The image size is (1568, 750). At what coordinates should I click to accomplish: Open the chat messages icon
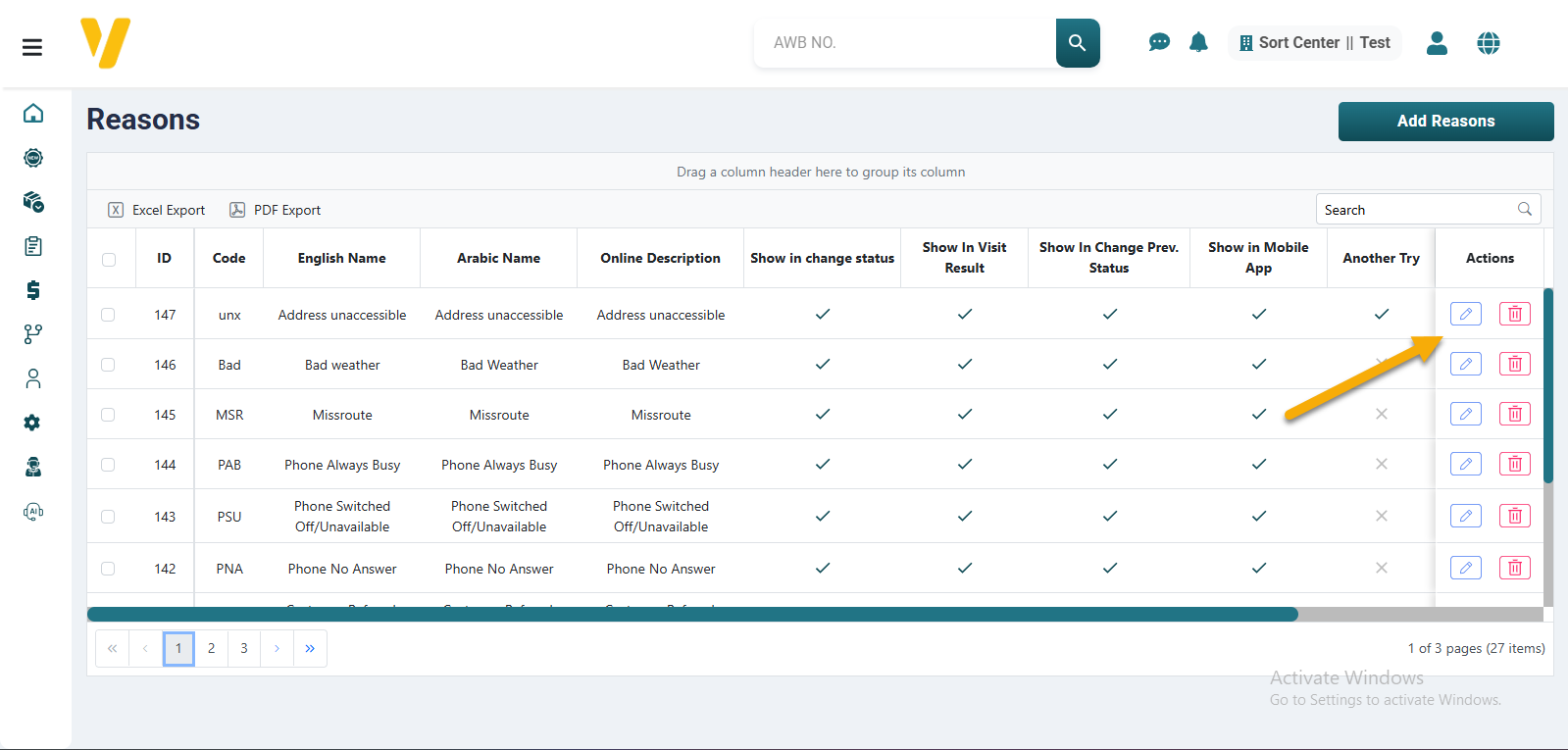pos(1159,42)
